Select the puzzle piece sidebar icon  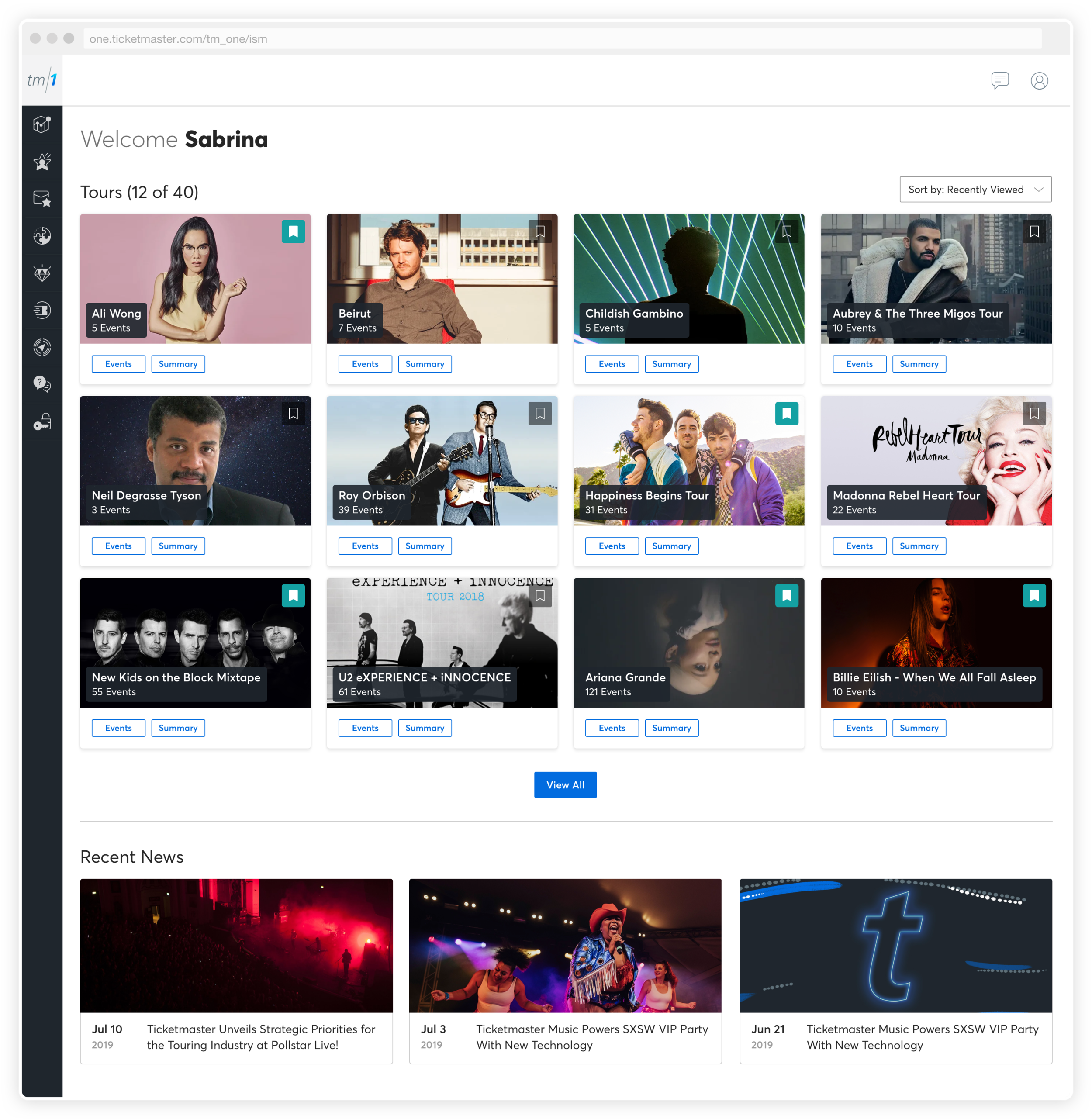(42, 236)
